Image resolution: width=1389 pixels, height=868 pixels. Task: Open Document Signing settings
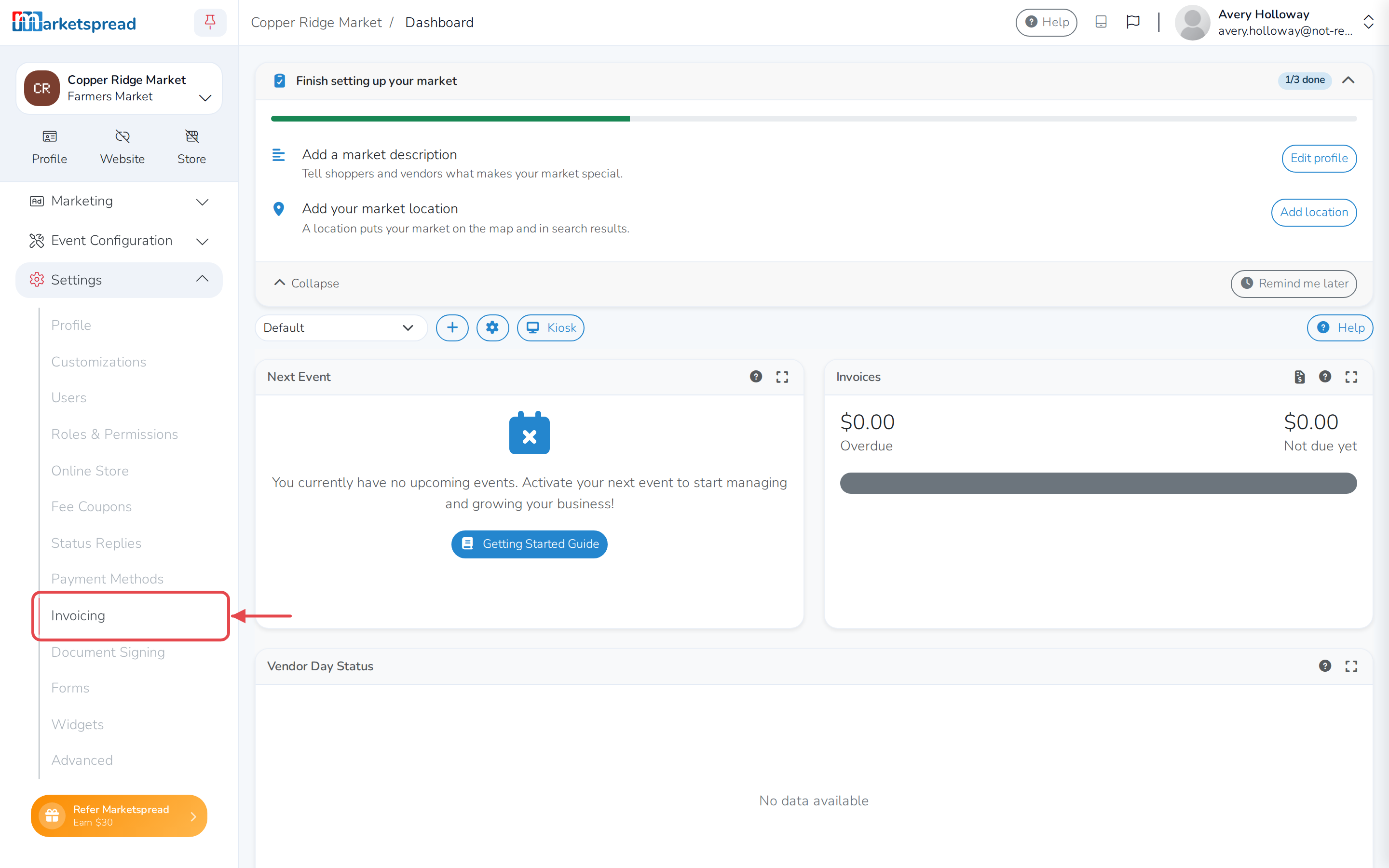pyautogui.click(x=108, y=652)
